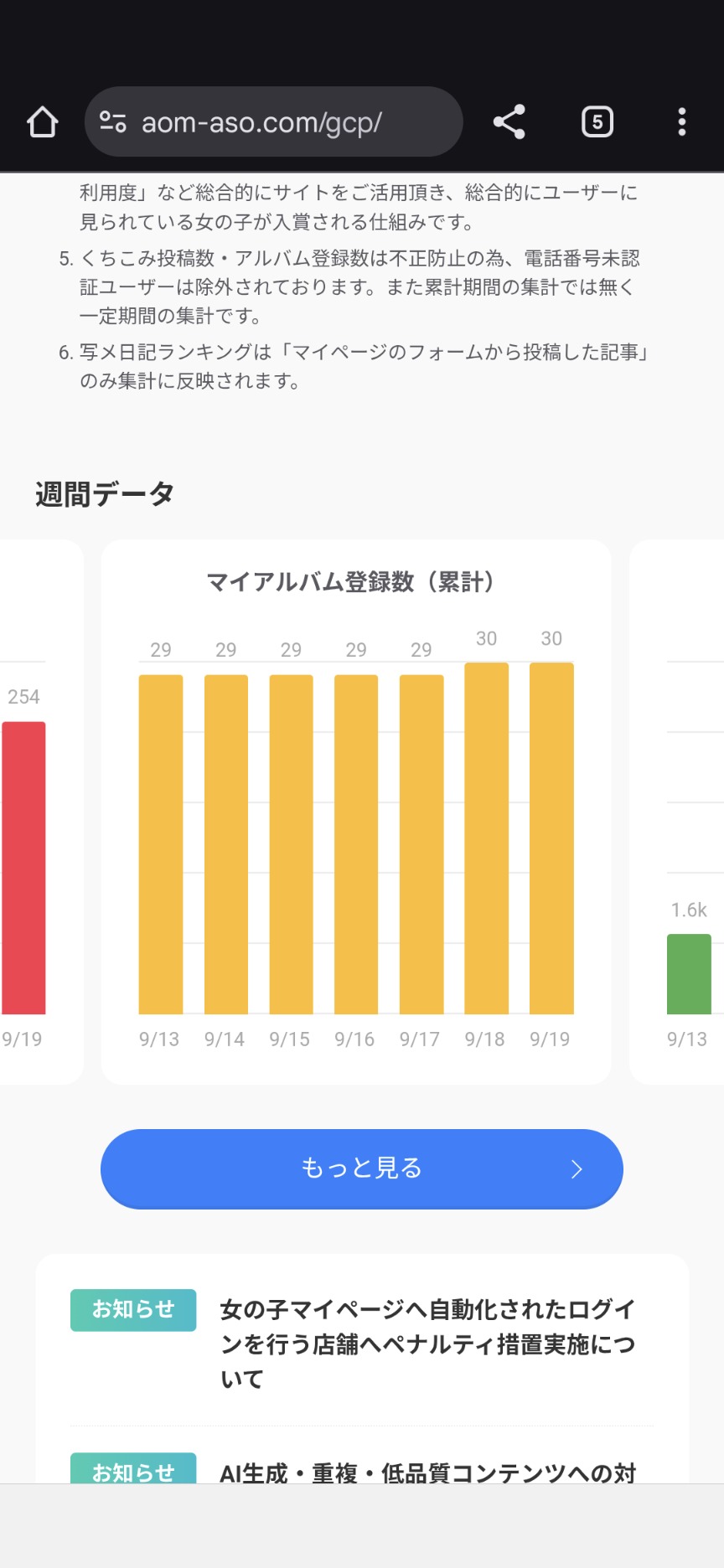Viewport: 724px width, 1568px height.
Task: Click the aom-aso.com/gcp/ address bar
Action: [x=277, y=122]
